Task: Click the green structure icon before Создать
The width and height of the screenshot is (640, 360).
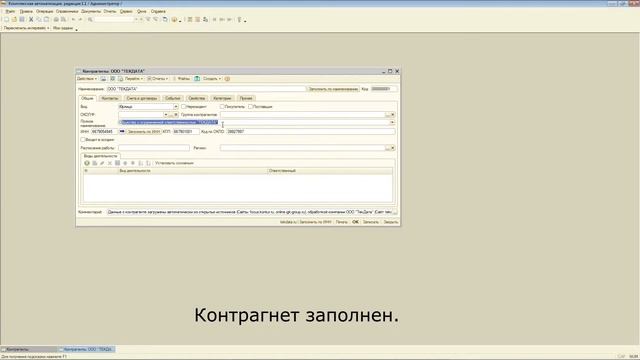Action: (197, 79)
